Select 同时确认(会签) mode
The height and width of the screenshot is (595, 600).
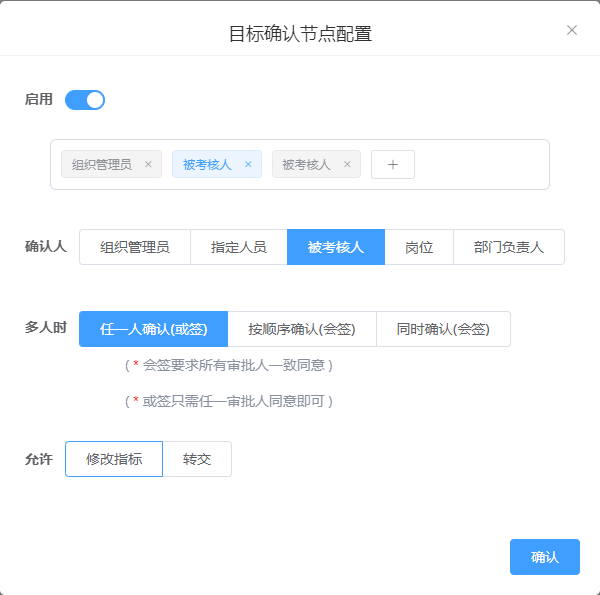tap(443, 329)
